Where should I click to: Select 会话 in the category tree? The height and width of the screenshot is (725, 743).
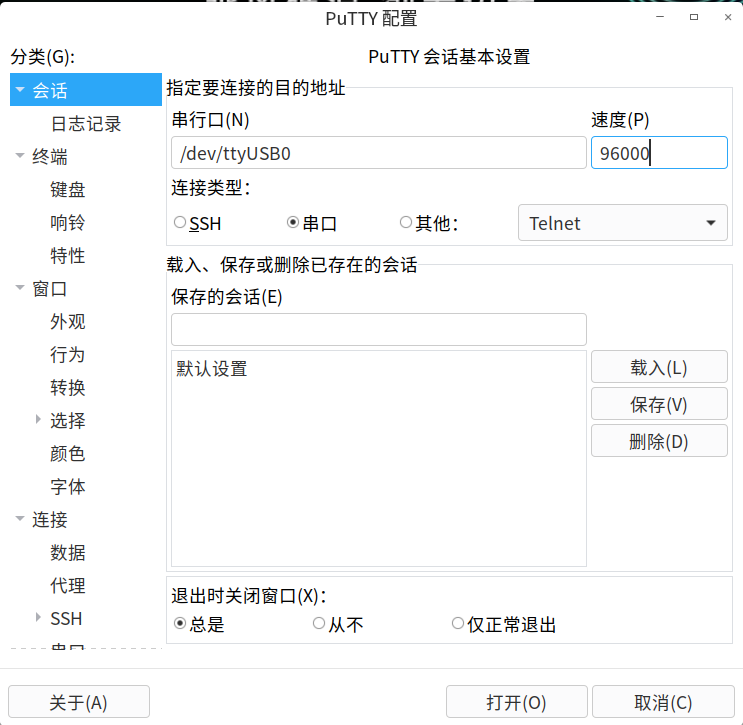(x=86, y=90)
